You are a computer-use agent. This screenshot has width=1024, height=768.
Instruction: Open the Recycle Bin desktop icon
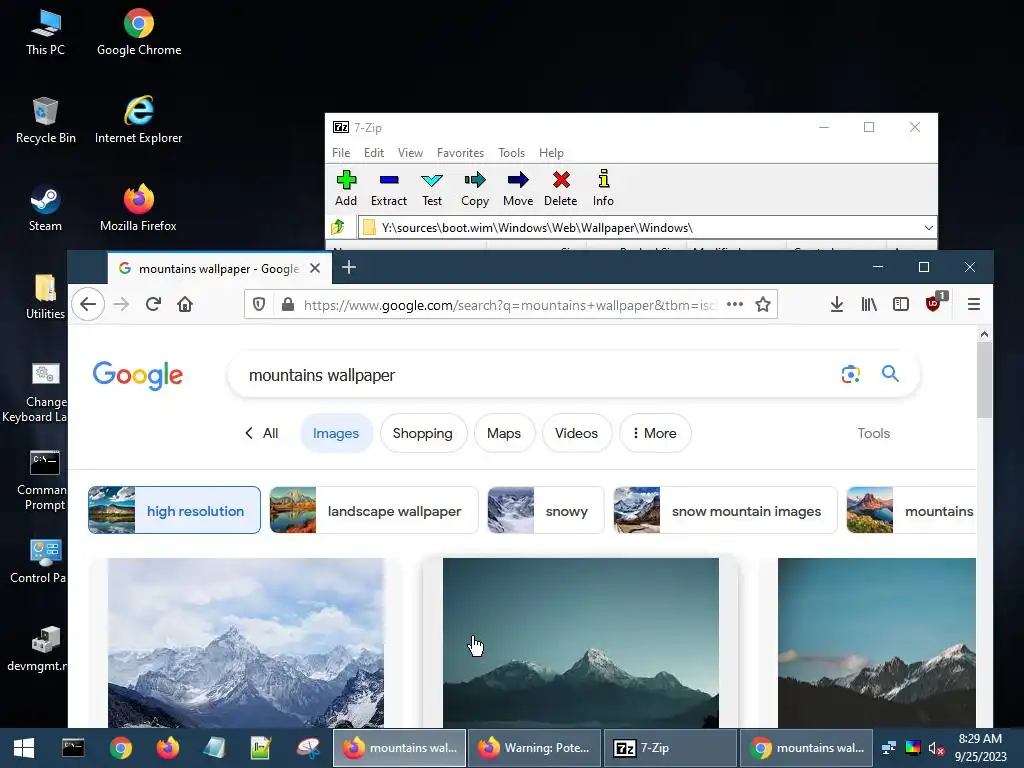coord(46,120)
